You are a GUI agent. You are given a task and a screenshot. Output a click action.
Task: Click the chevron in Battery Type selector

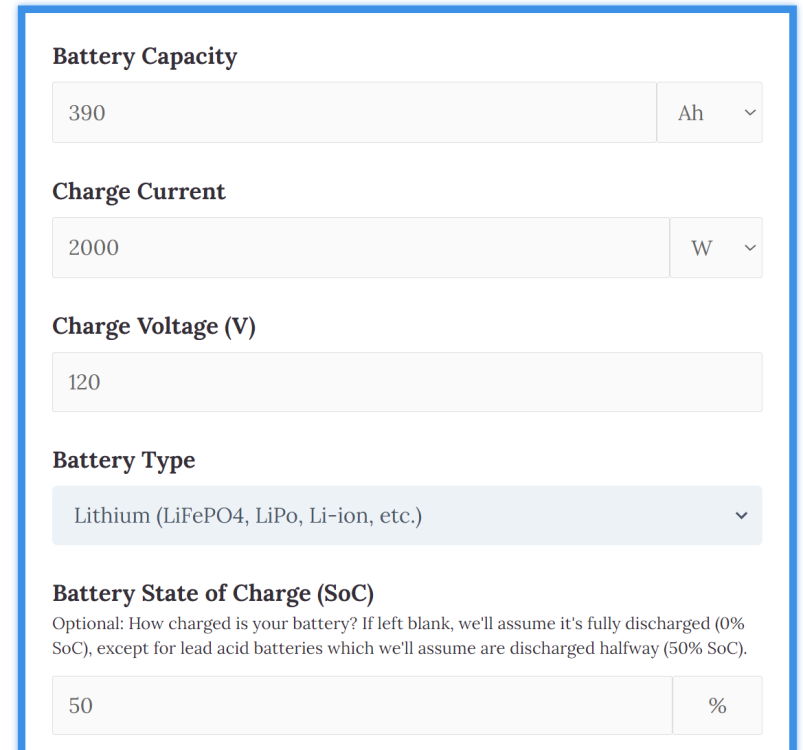(x=741, y=516)
